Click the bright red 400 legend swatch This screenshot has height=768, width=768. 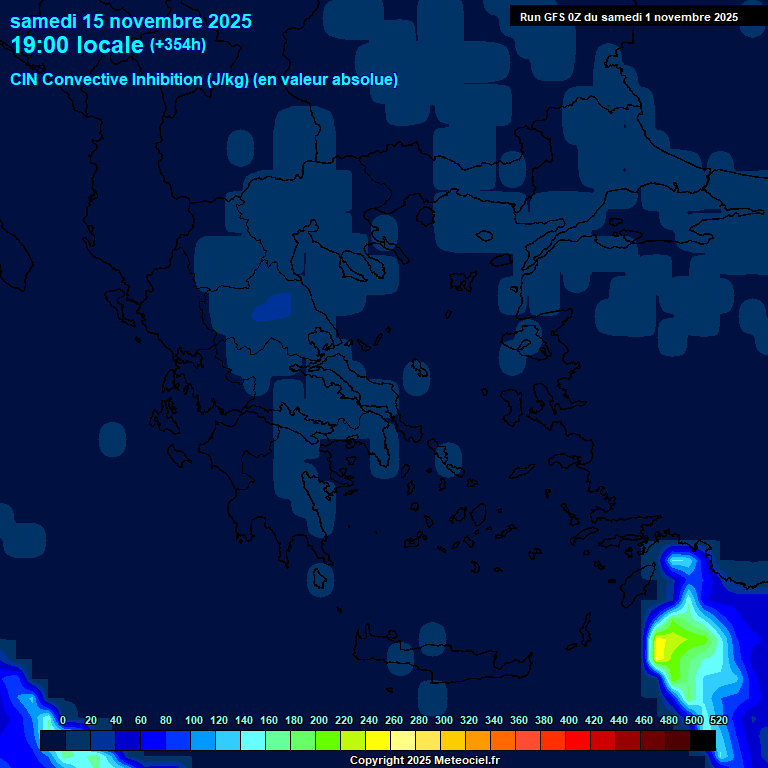coord(578,741)
